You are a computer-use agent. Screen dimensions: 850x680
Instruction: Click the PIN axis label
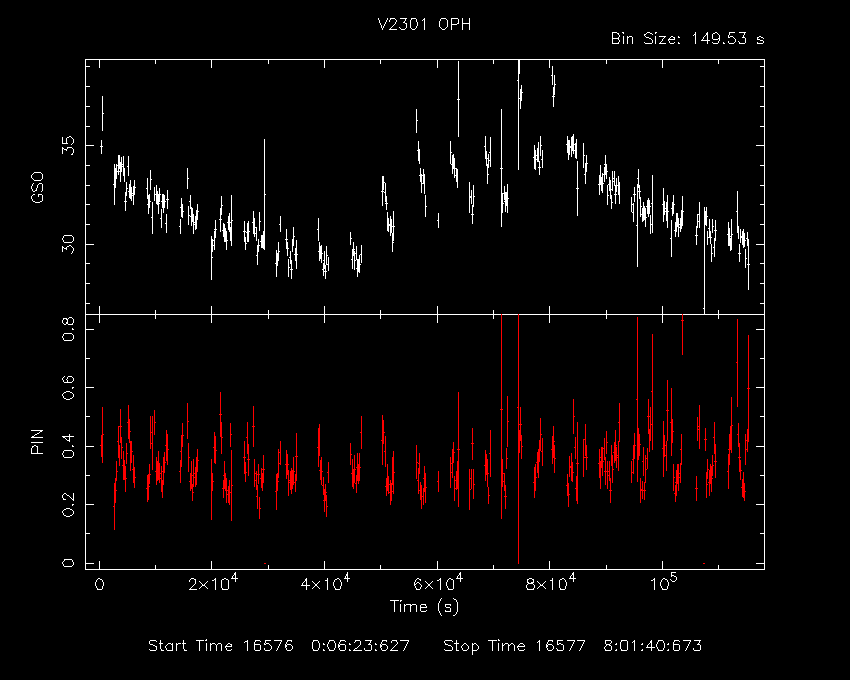point(37,441)
